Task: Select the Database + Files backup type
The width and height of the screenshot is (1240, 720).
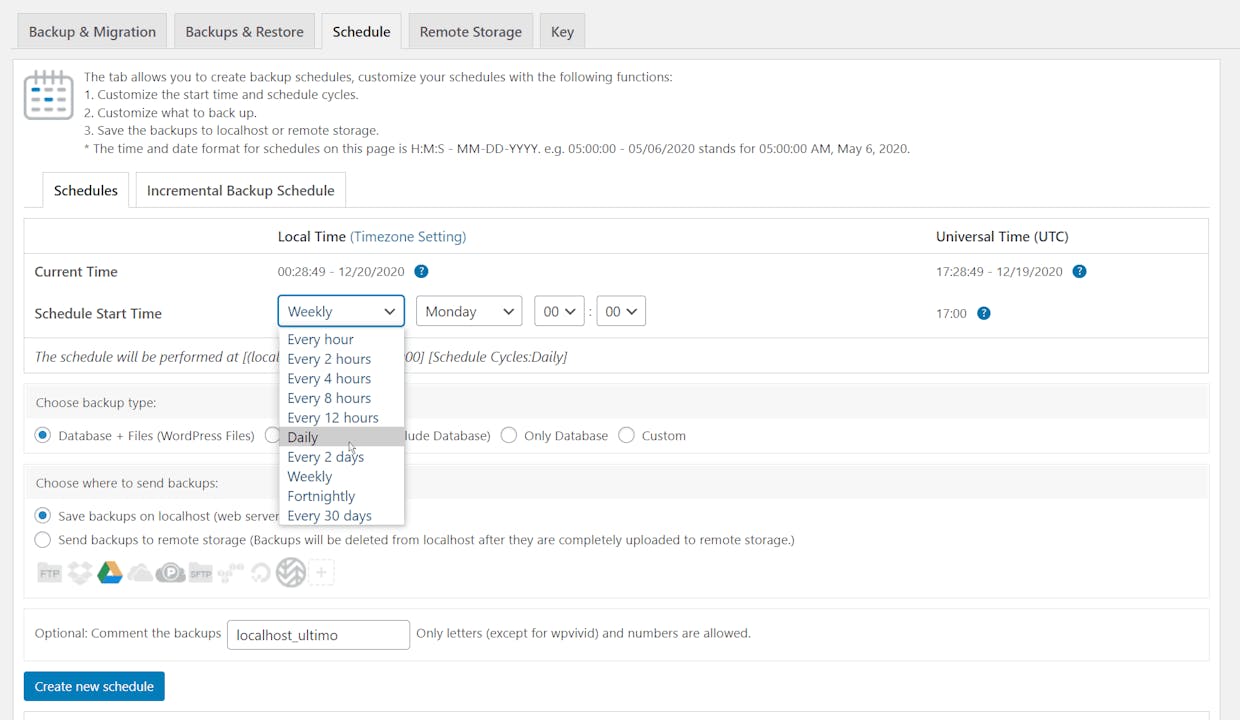Action: (43, 435)
